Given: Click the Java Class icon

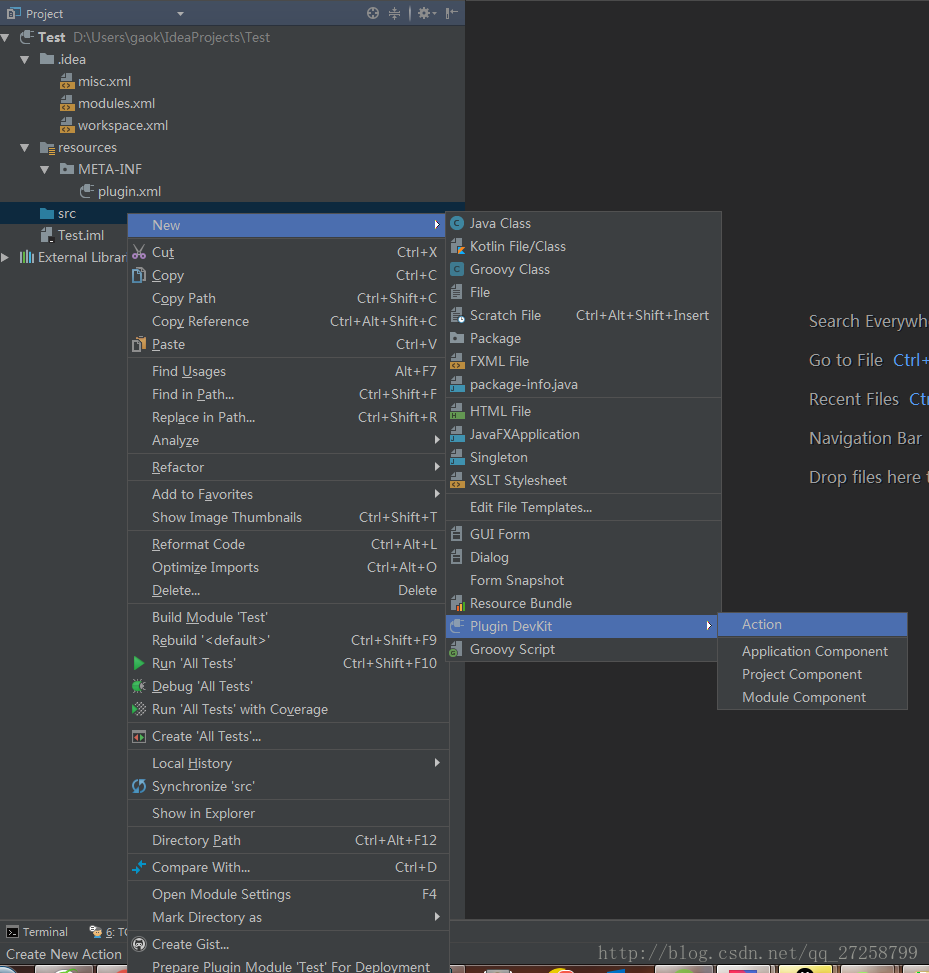Looking at the screenshot, I should 457,223.
